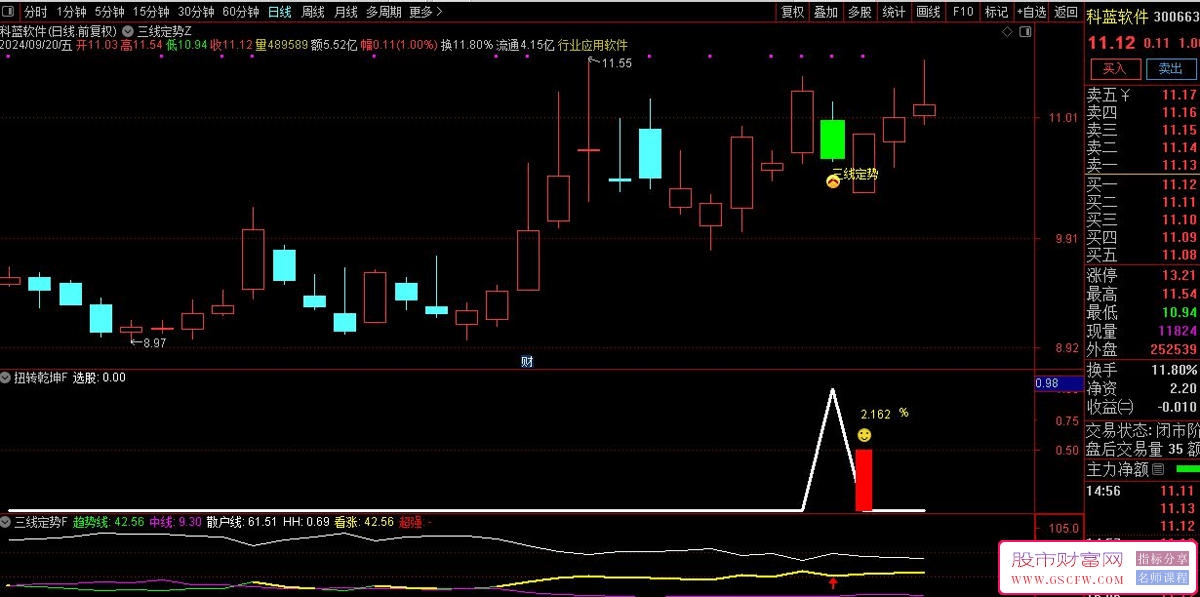Click the 买入 buy button
This screenshot has height=597, width=1200.
click(1115, 69)
